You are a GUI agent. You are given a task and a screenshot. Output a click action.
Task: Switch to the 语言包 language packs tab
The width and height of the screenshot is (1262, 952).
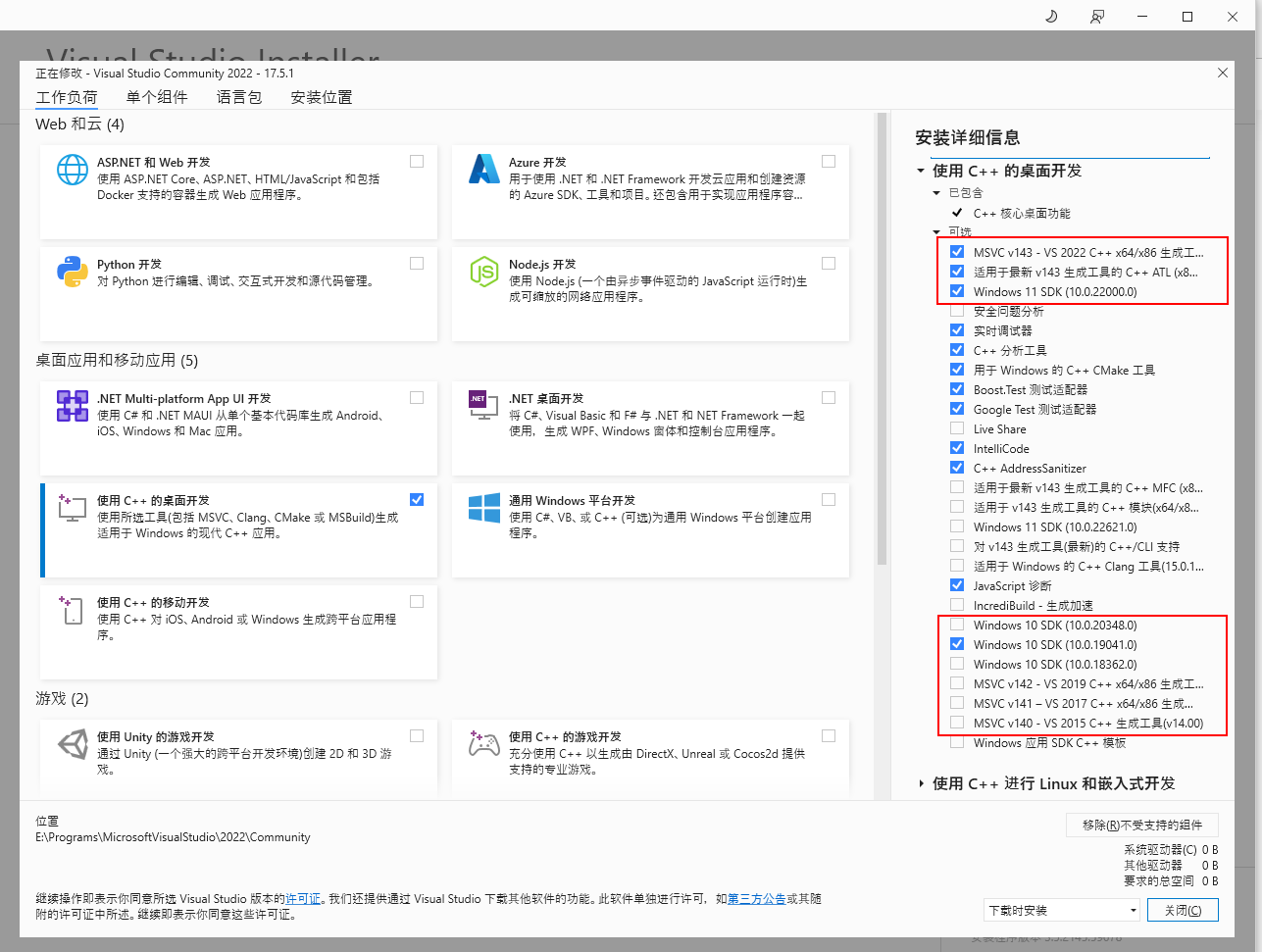tap(239, 97)
